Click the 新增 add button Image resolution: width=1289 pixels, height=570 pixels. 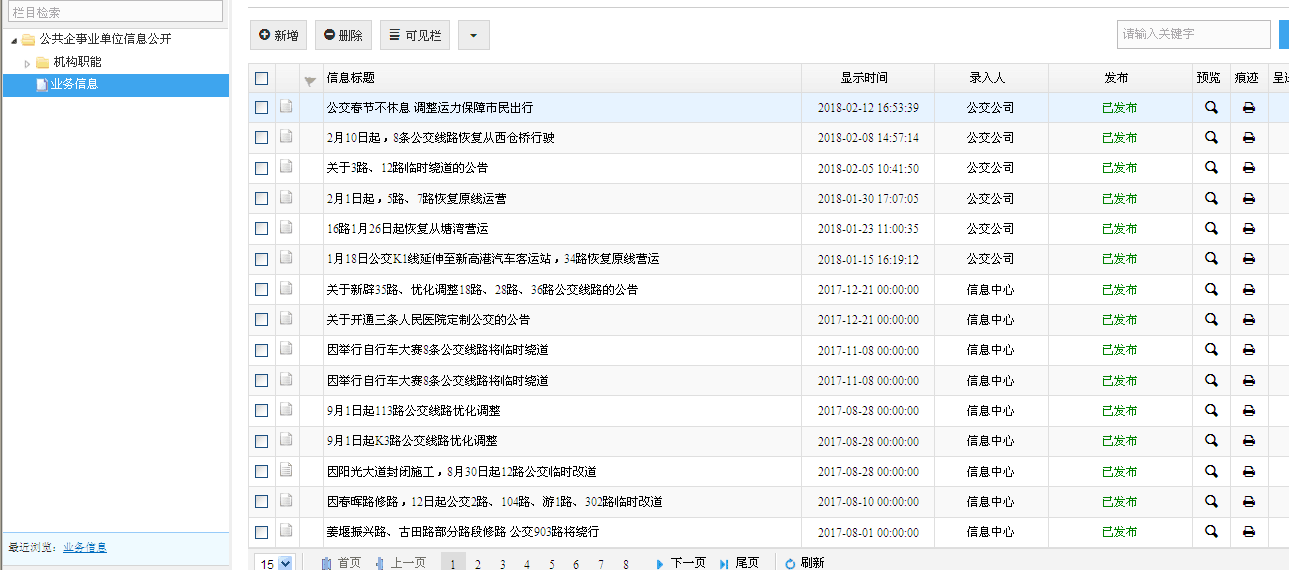coord(279,35)
